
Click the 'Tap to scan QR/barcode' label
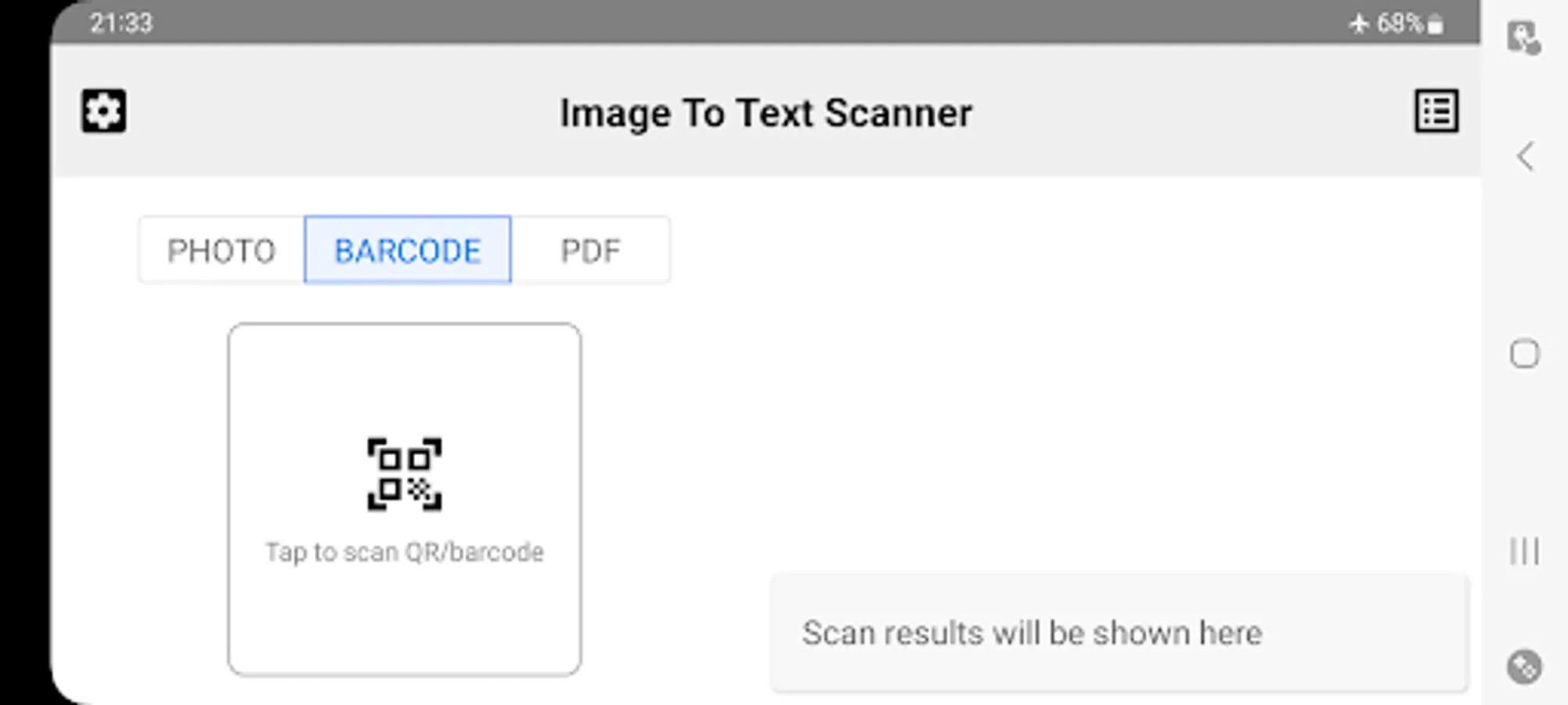(x=404, y=552)
